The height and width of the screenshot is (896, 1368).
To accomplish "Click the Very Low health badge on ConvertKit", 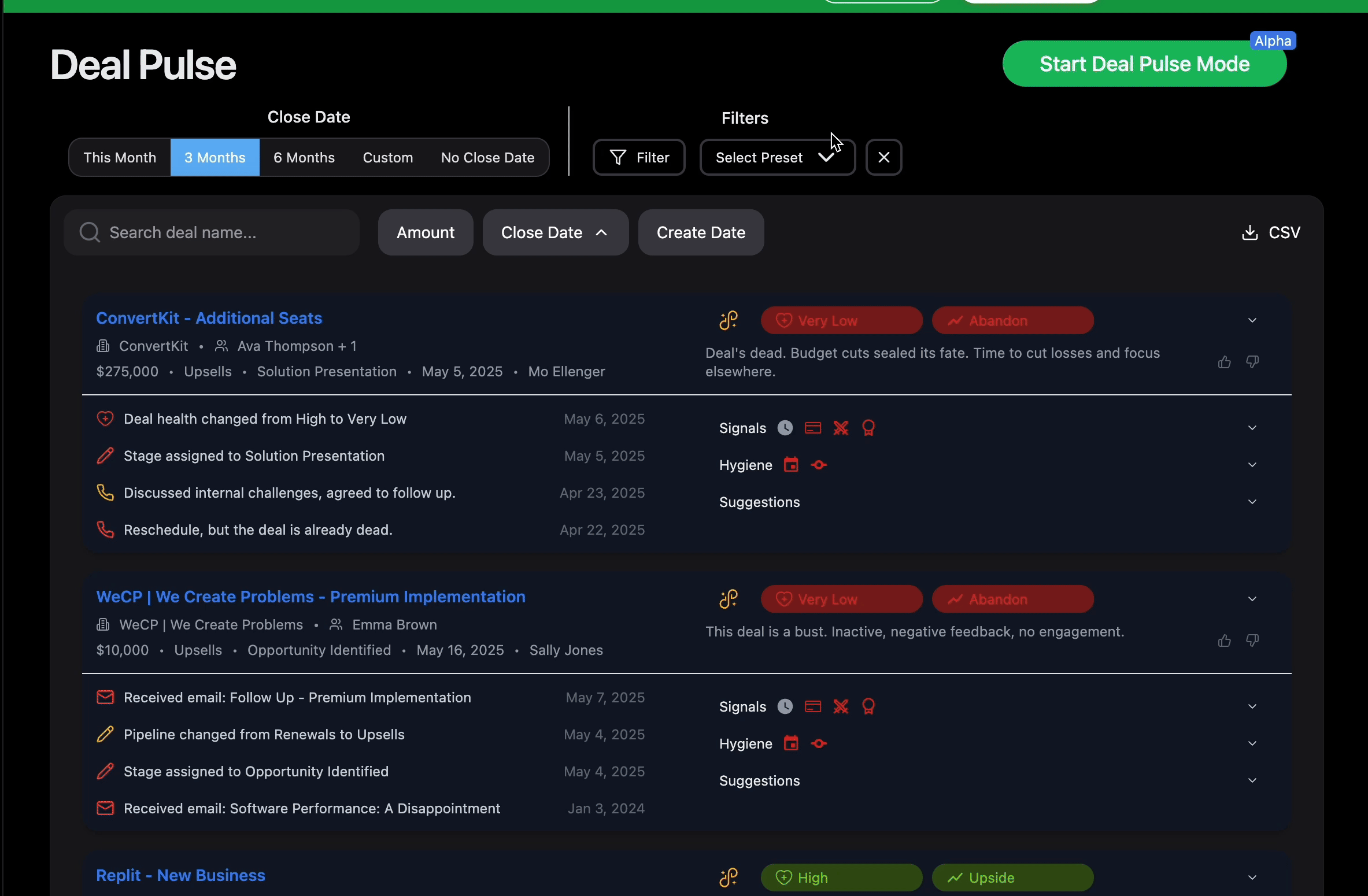I will pyautogui.click(x=841, y=320).
